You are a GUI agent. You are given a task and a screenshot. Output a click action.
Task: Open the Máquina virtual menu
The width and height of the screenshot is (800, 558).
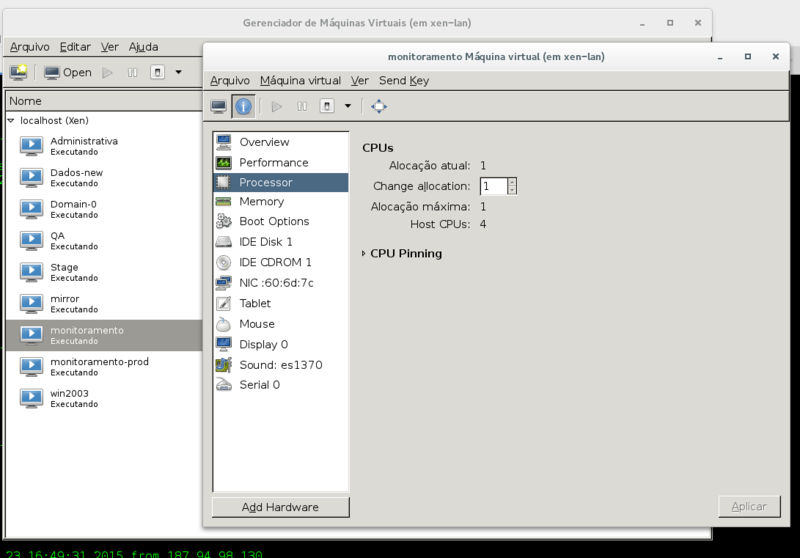(x=300, y=81)
